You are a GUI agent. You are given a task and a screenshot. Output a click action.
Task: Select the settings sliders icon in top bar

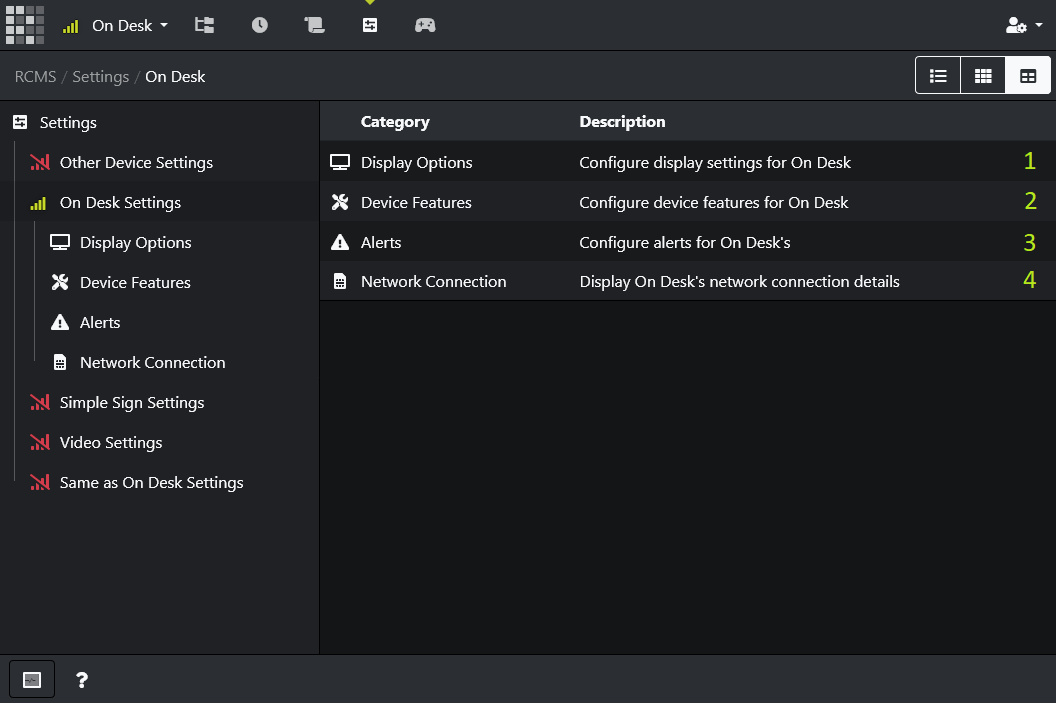click(x=370, y=26)
